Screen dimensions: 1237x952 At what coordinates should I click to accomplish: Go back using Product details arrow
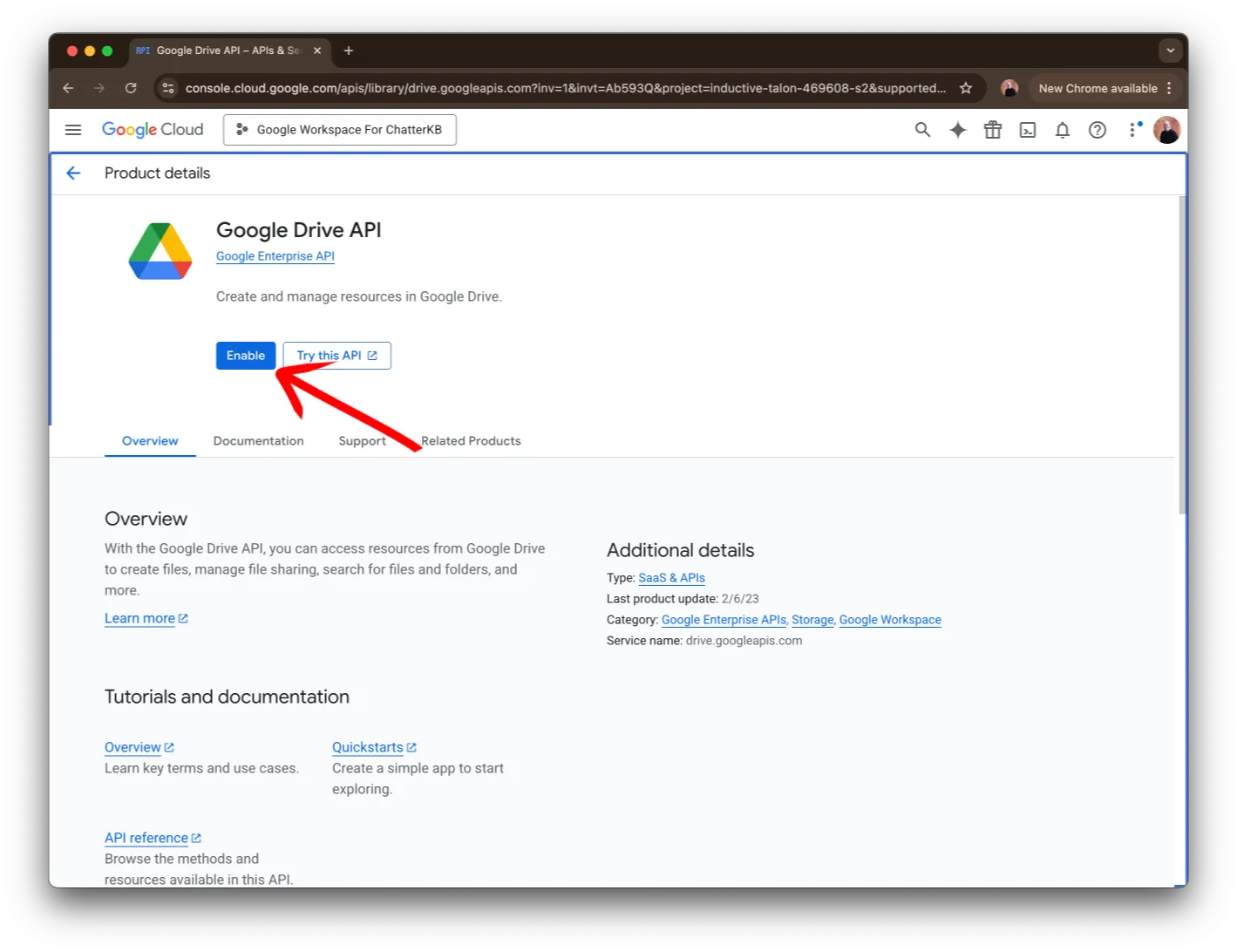[x=73, y=173]
